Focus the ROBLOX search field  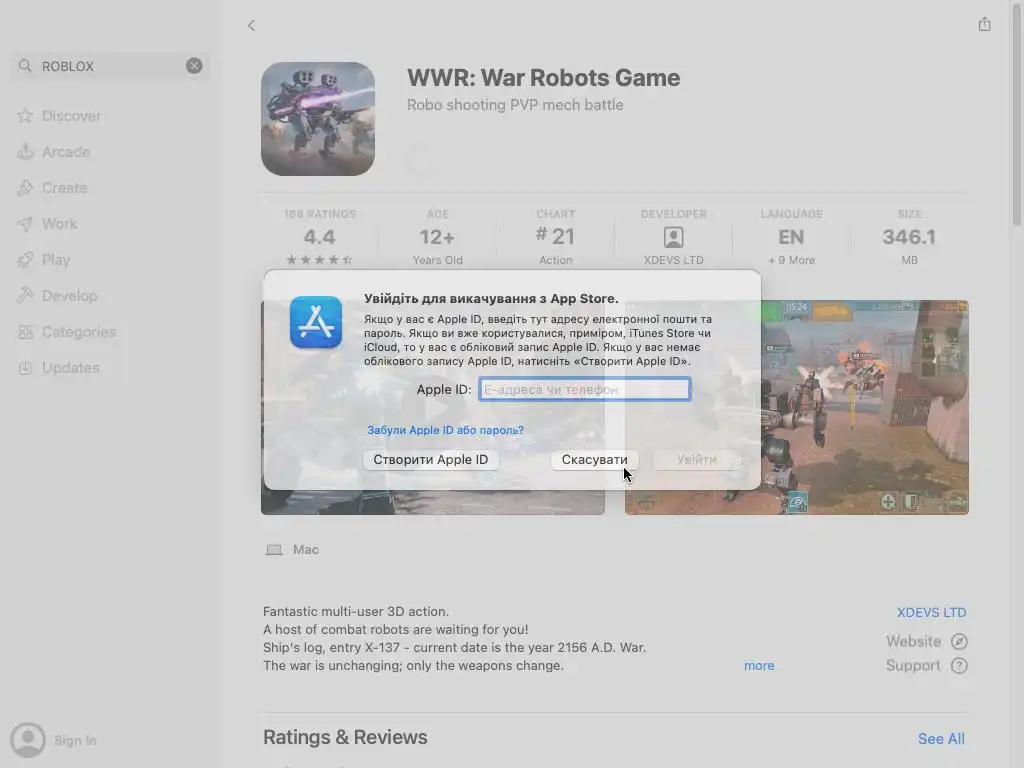click(110, 66)
